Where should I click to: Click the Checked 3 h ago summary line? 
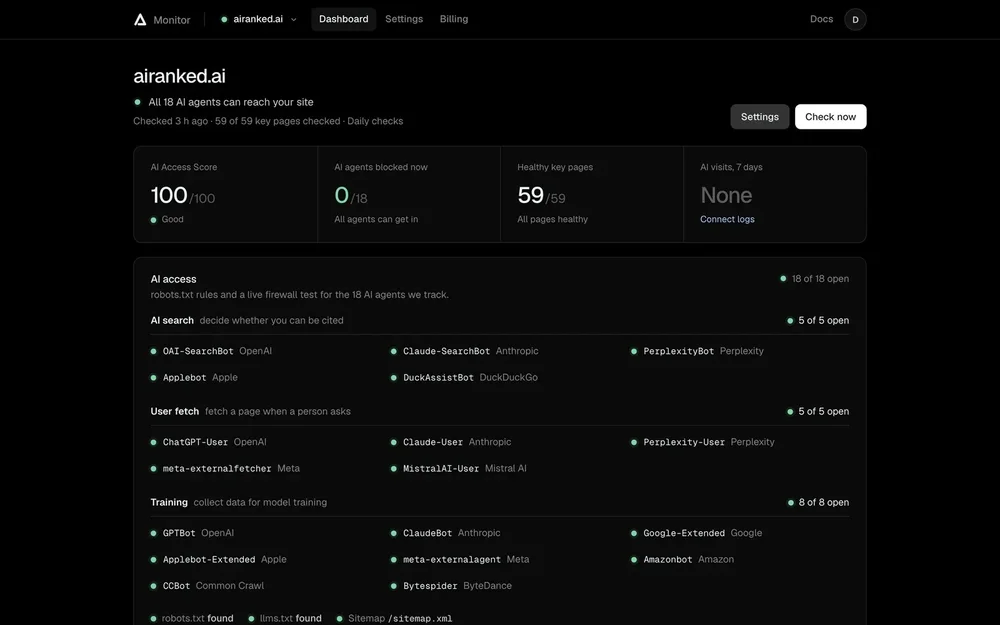coord(268,121)
